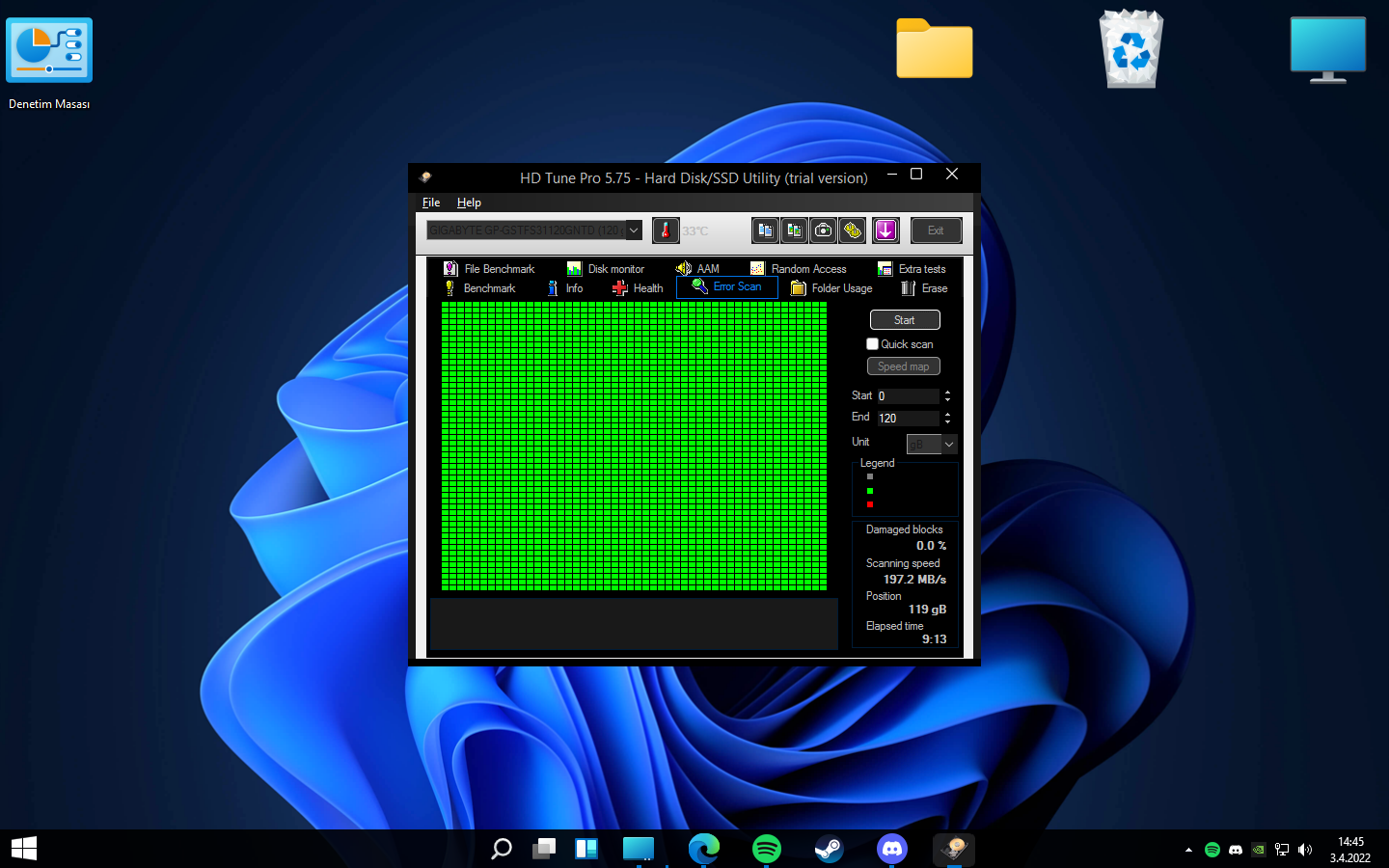
Task: Open the Help menu
Action: click(469, 203)
